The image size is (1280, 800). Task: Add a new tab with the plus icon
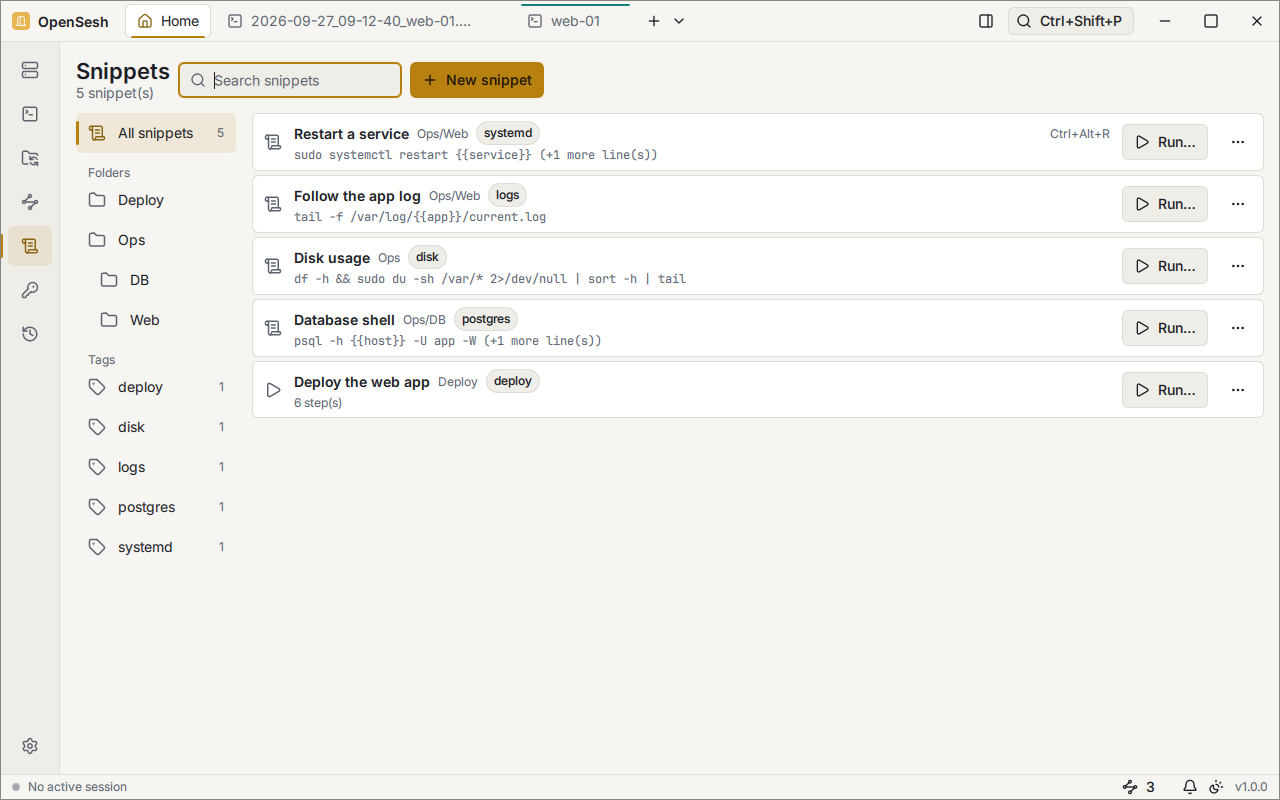click(654, 21)
